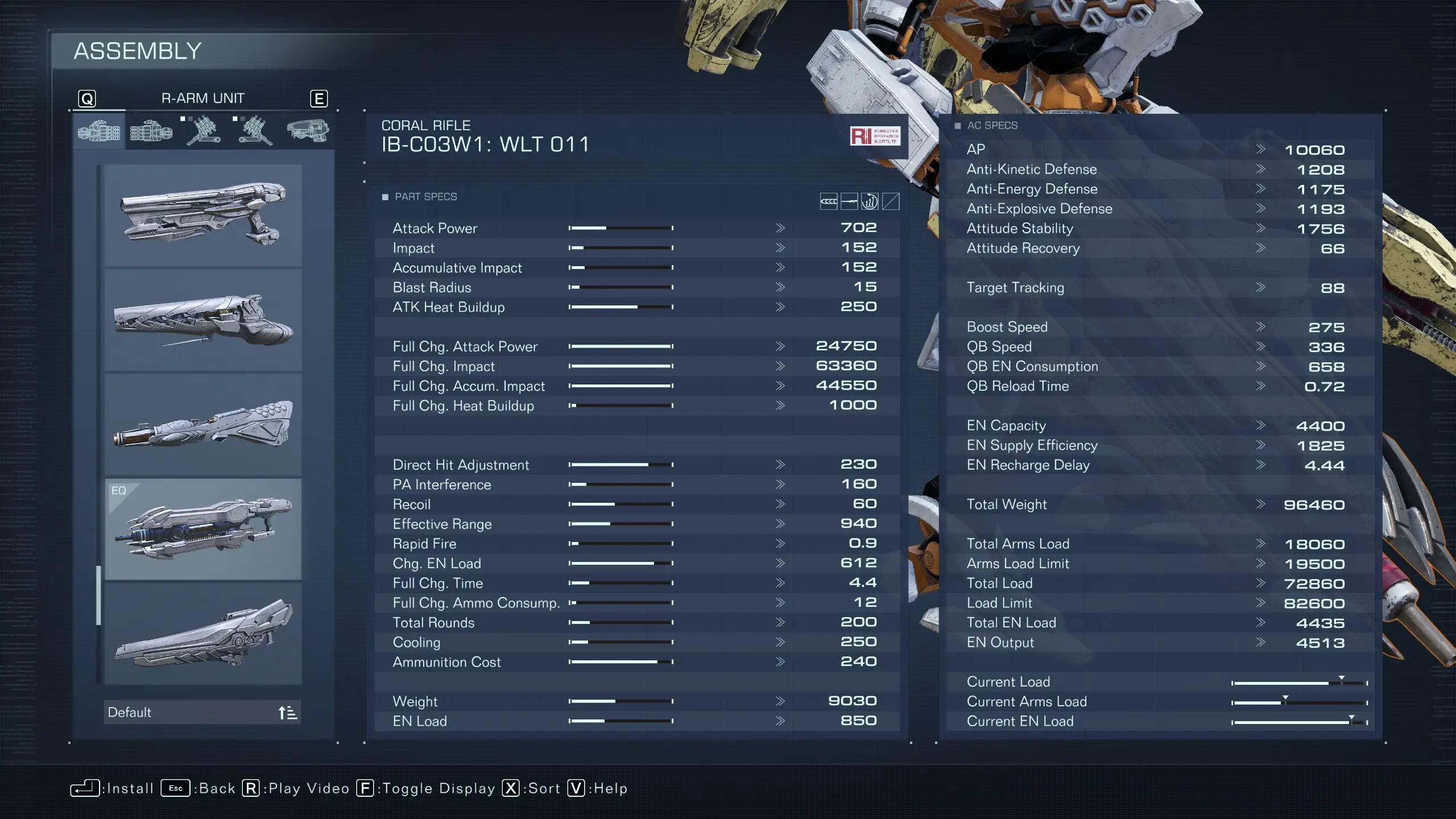The height and width of the screenshot is (819, 1456).
Task: Expand the AP stat details arrow
Action: click(x=1258, y=149)
